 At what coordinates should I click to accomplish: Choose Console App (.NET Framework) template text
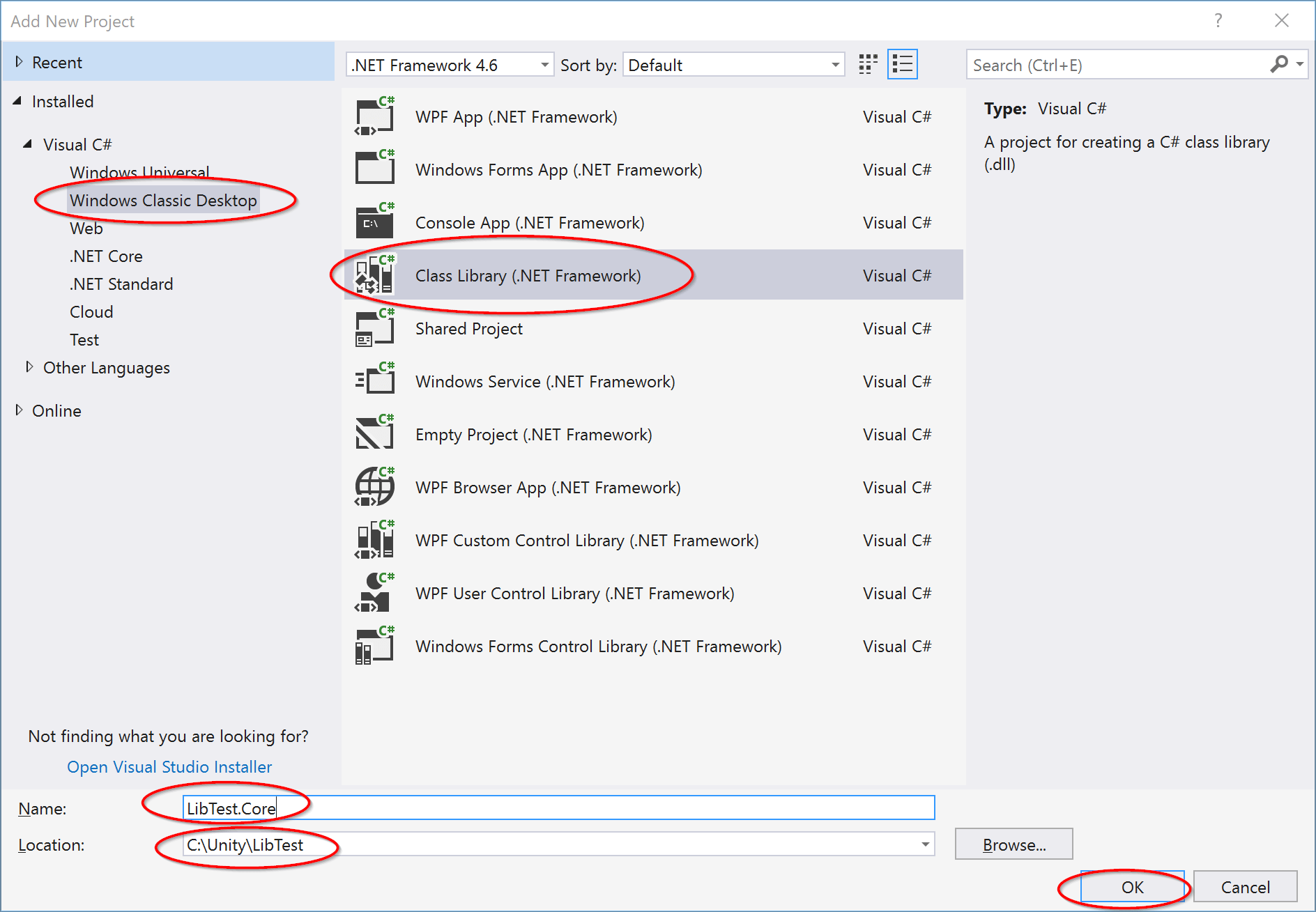point(530,223)
